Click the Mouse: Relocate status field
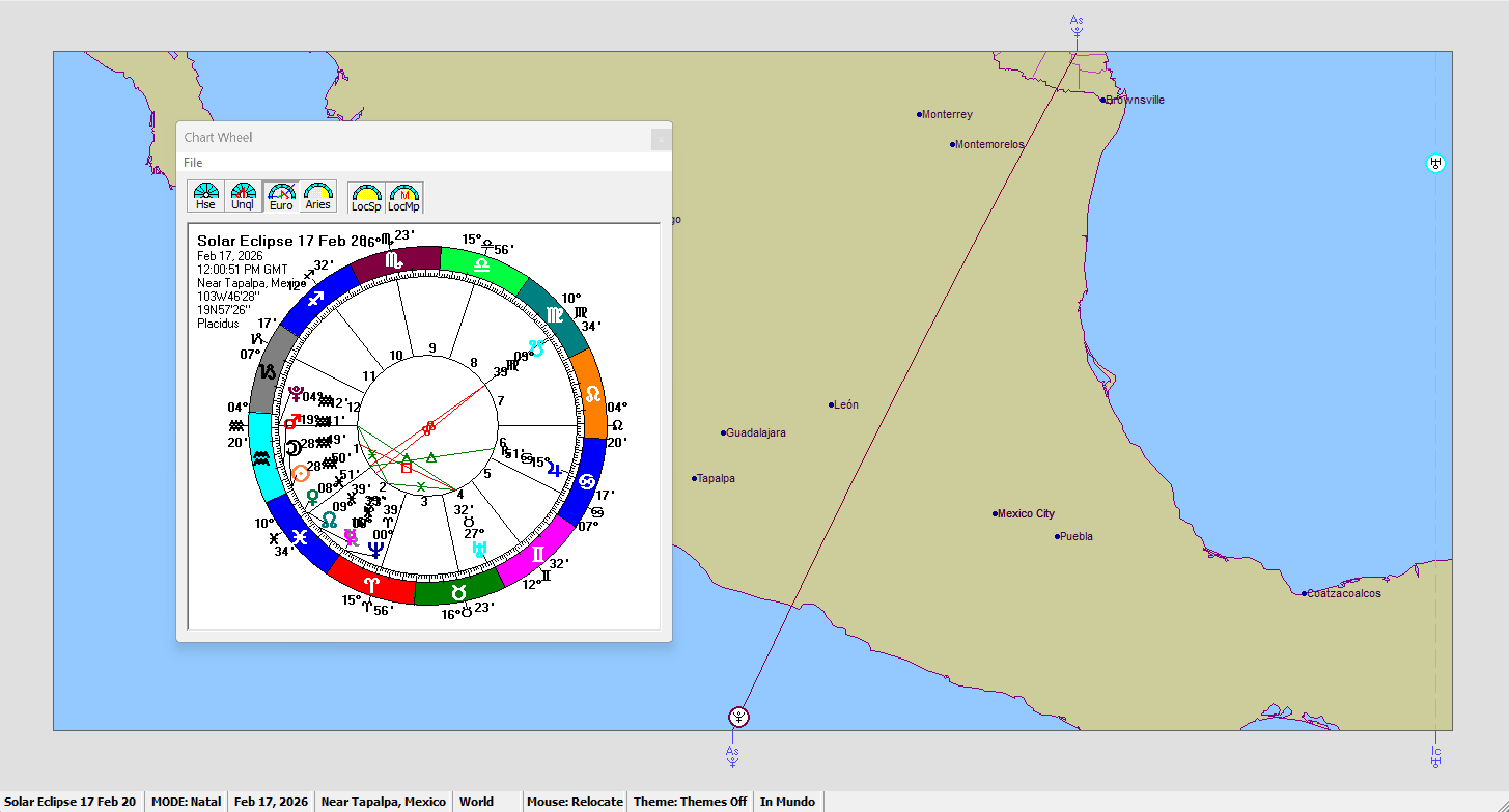Screen dimensions: 1509x812 574,801
